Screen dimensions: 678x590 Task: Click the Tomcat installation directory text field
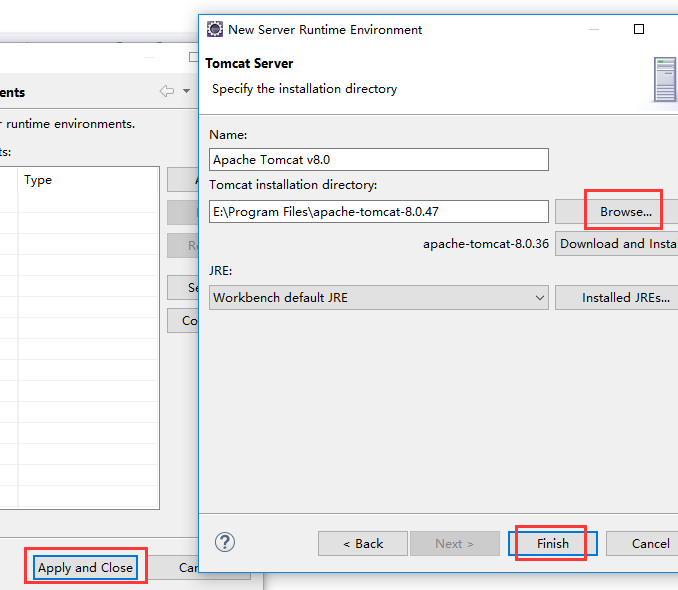pos(379,212)
